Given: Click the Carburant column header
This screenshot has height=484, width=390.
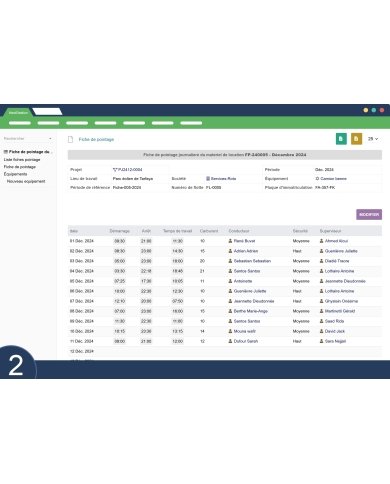Looking at the screenshot, I should click(209, 231).
